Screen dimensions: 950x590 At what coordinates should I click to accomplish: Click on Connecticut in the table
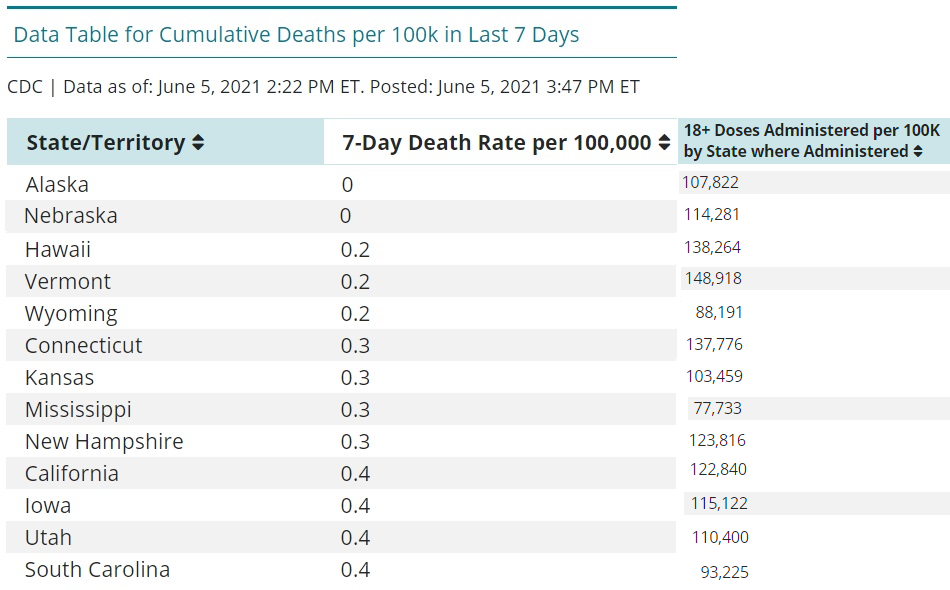click(x=84, y=346)
